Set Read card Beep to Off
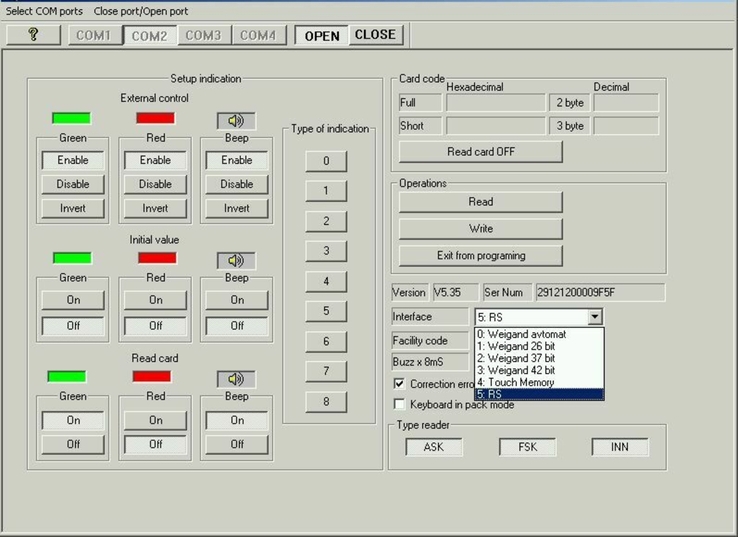 click(x=237, y=444)
